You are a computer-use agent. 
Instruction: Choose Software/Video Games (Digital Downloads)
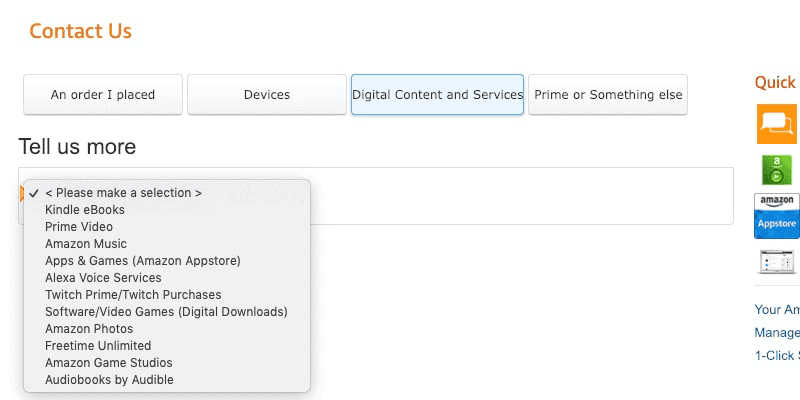pyautogui.click(x=167, y=312)
